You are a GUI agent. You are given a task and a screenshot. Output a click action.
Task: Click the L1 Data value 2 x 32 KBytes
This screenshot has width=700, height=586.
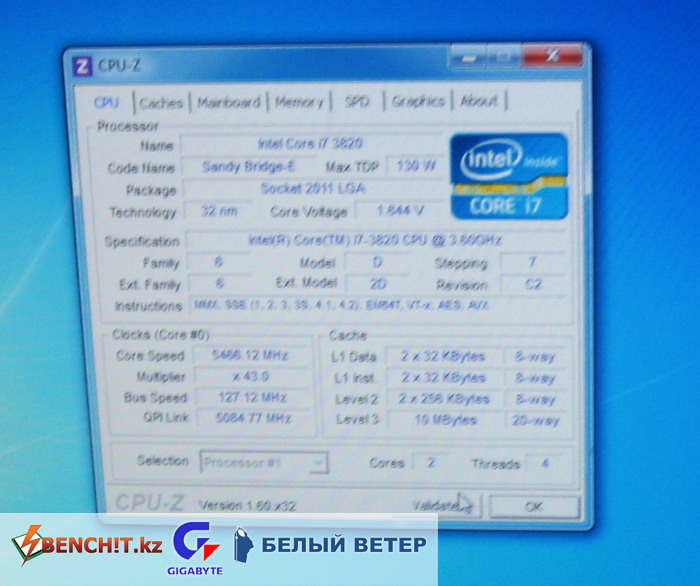(443, 356)
